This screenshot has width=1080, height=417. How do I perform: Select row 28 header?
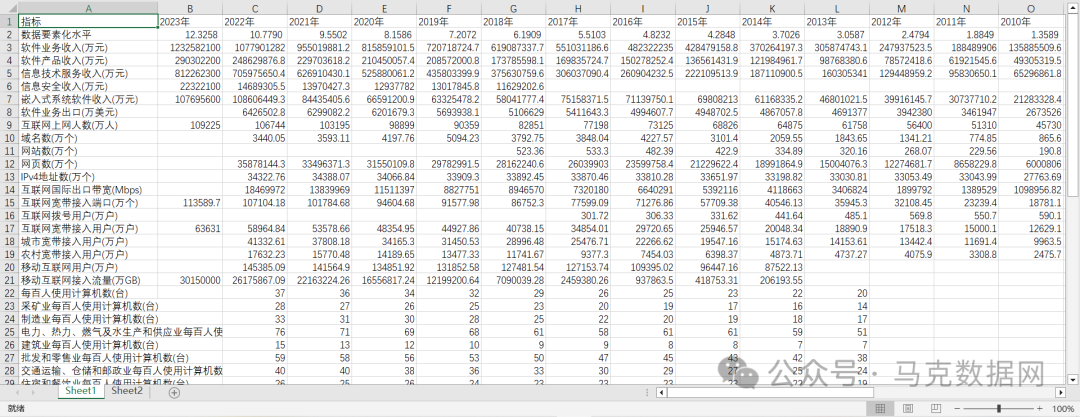pos(8,370)
